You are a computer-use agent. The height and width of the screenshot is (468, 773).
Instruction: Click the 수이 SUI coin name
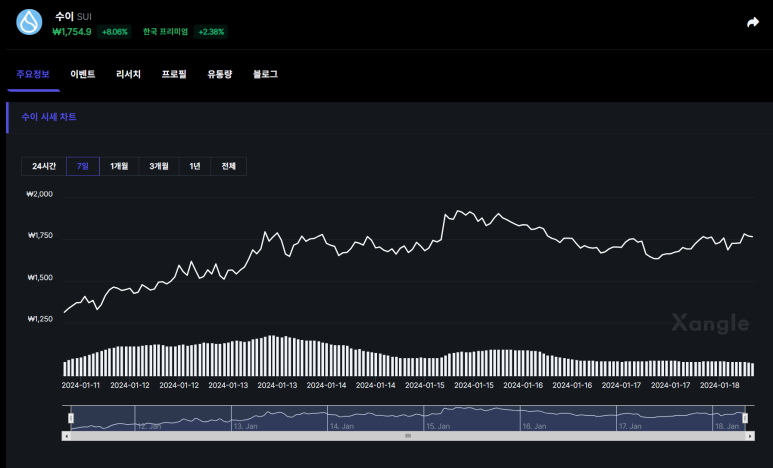[73, 16]
